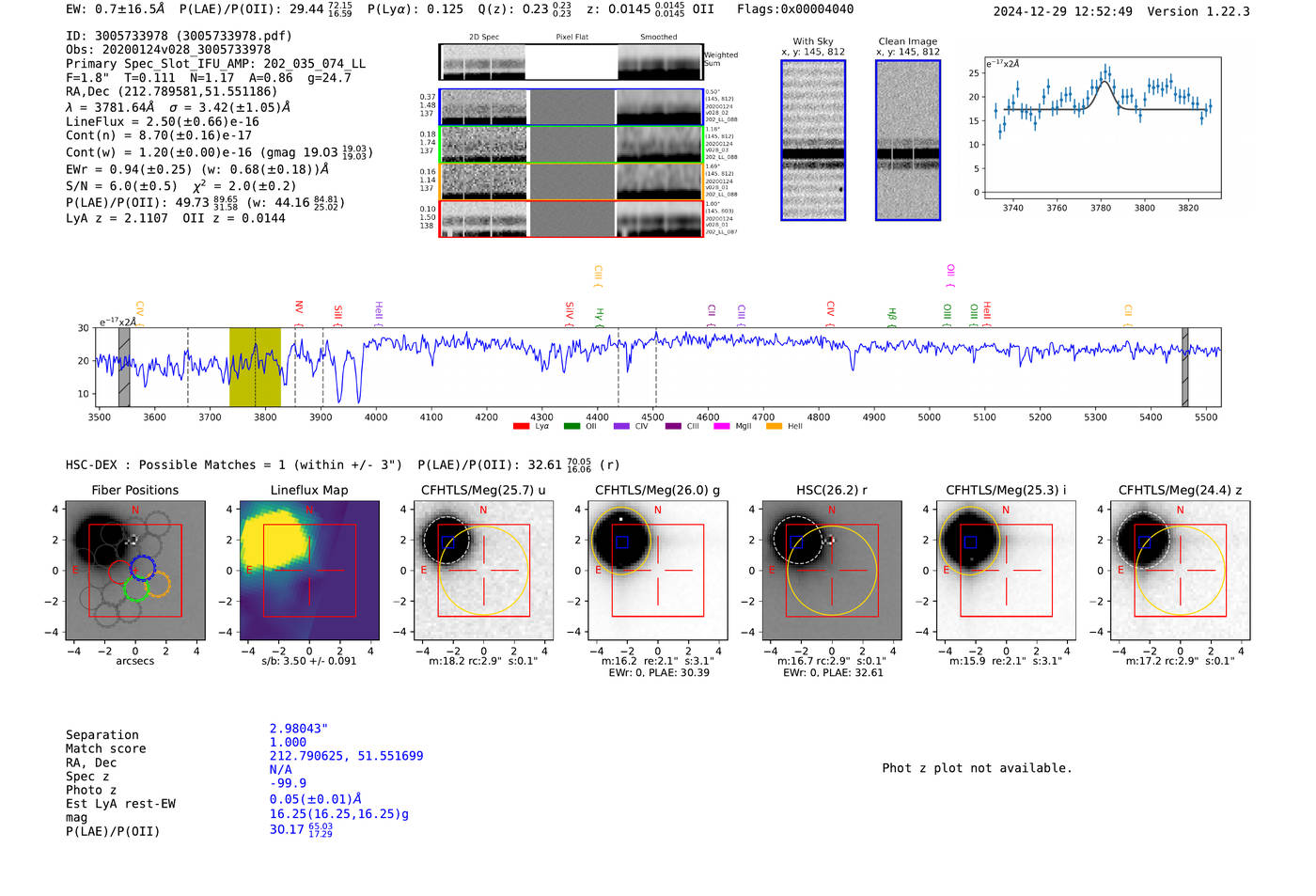Viewport: 1316px width, 896px height.
Task: Click the purple CIV legend swatch
Action: 621,427
